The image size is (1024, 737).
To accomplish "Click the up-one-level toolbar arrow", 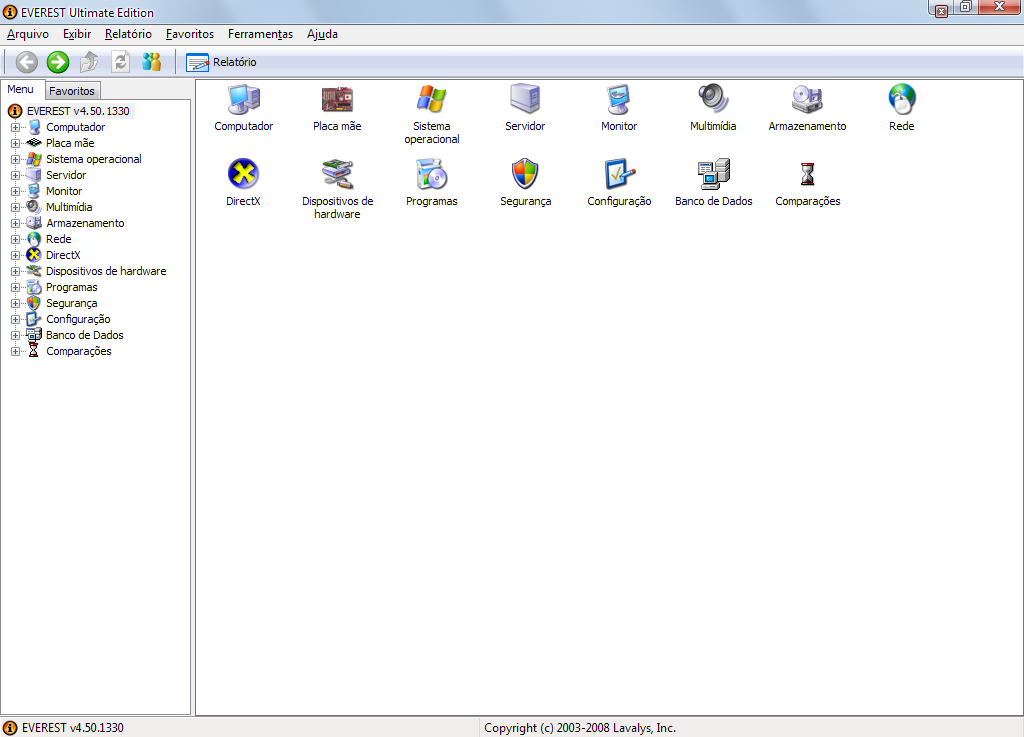I will tap(89, 62).
